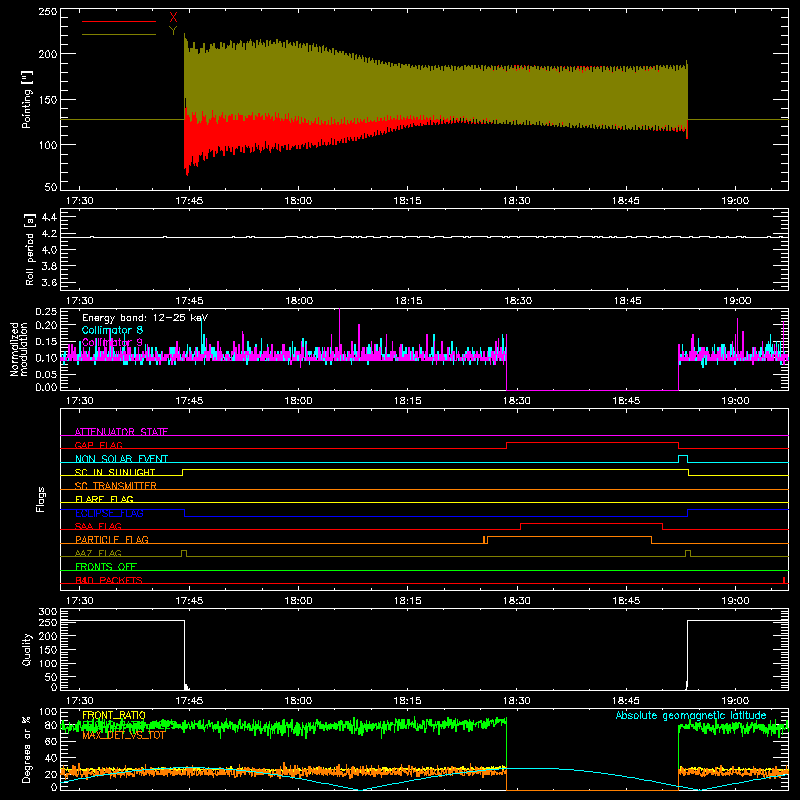Click the 18:15 tick label under the Pointing panel

408,201
